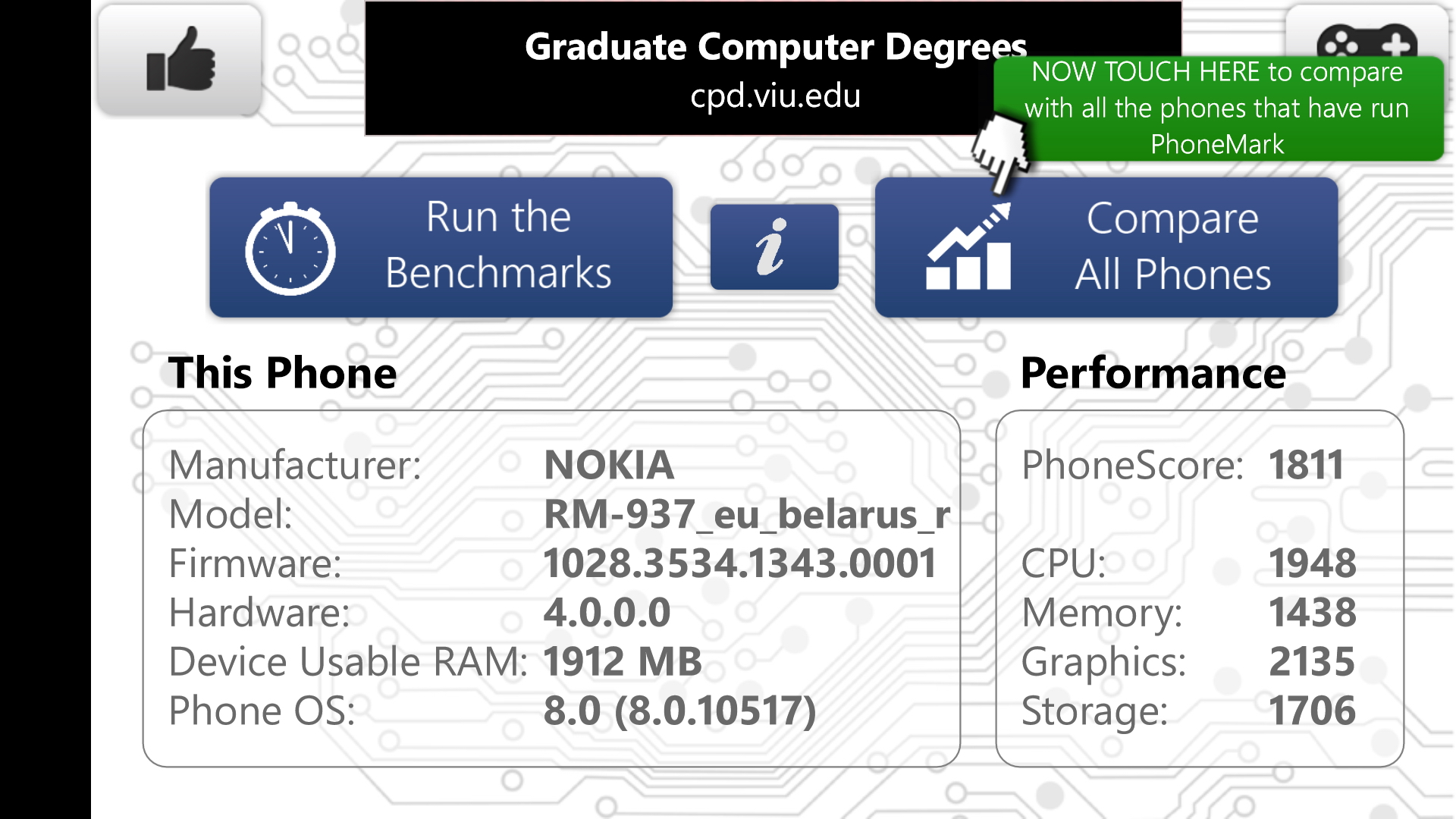
Task: Click the CPU score 1948
Action: tap(1313, 563)
